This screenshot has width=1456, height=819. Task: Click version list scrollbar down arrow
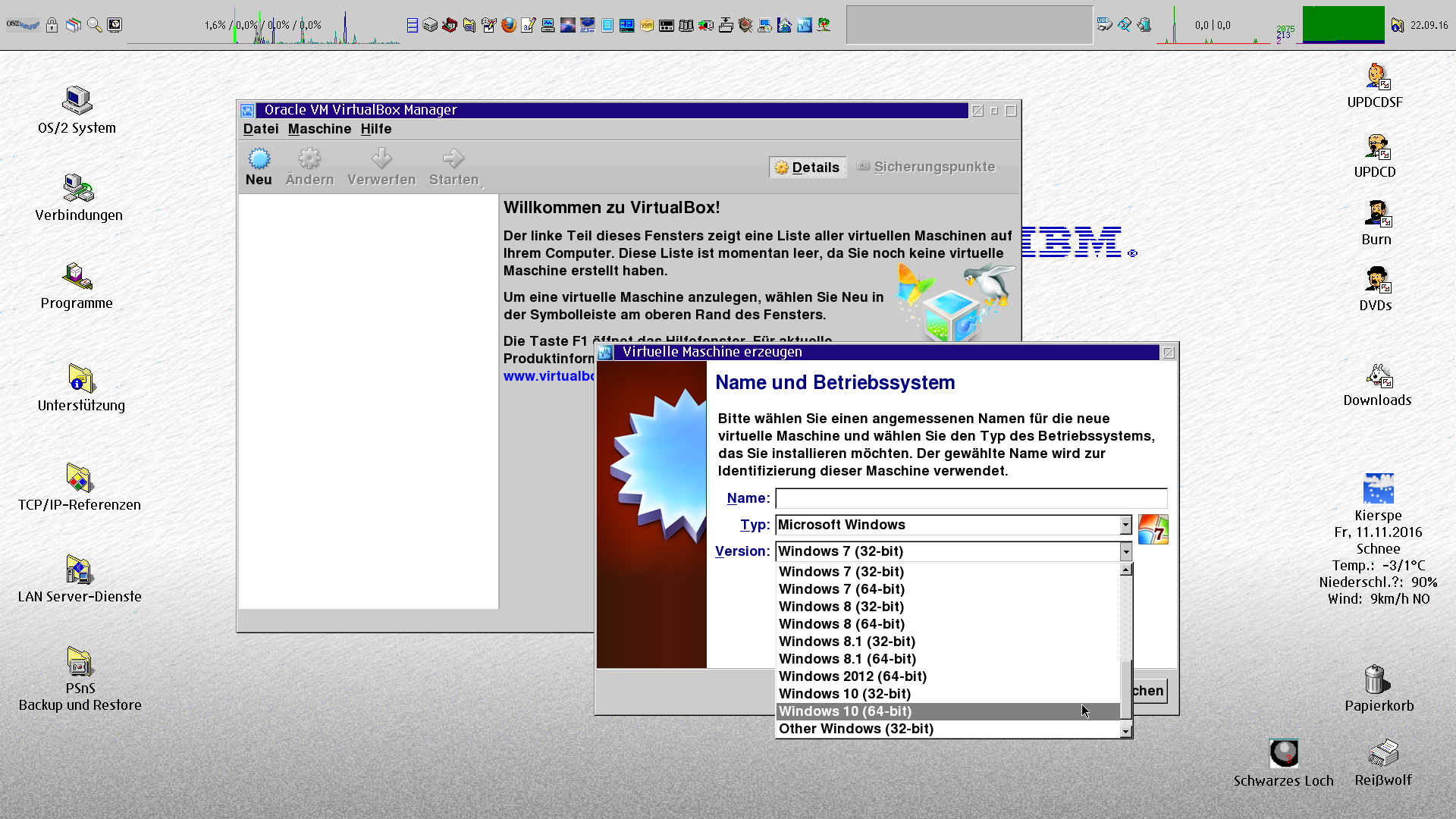1126,731
